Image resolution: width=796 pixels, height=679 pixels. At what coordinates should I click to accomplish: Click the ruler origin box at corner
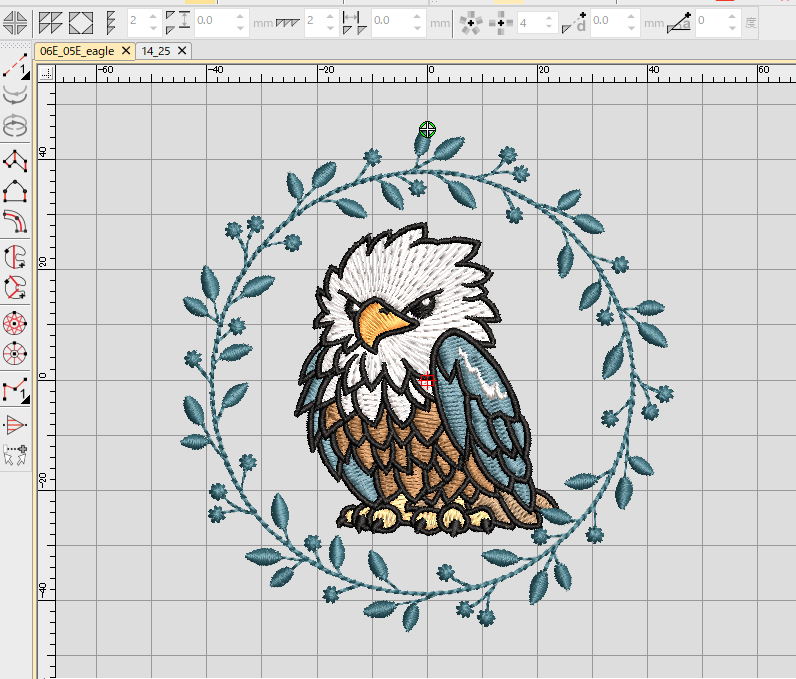tap(46, 71)
